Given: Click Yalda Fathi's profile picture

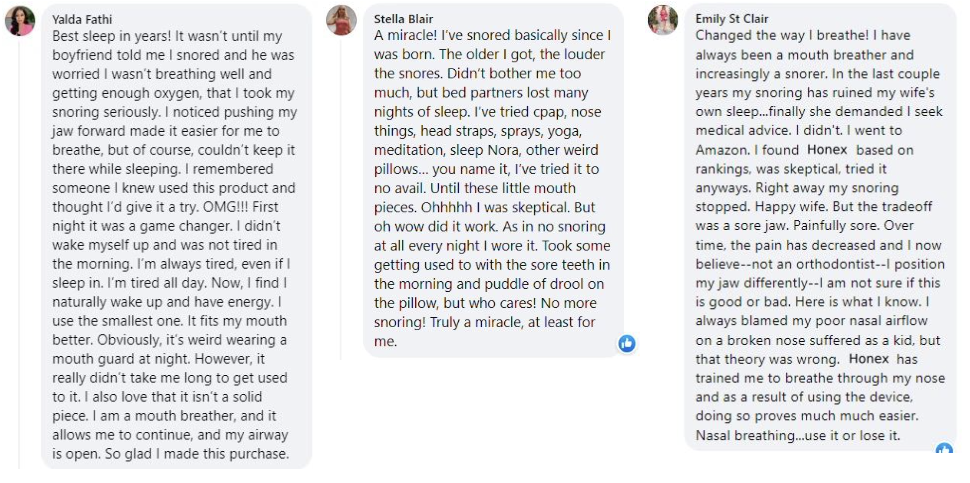Looking at the screenshot, I should (x=20, y=20).
